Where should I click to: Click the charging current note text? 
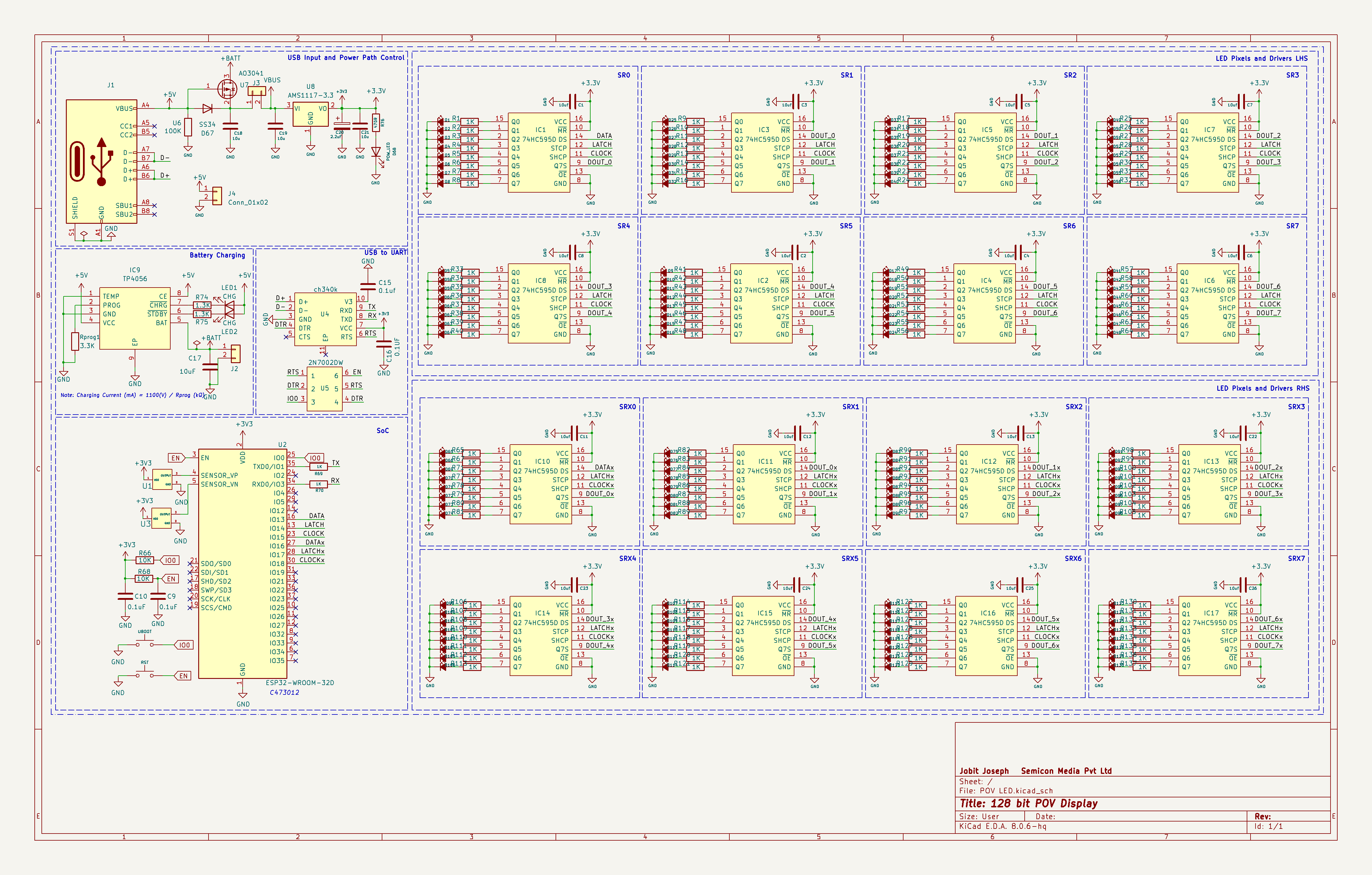pyautogui.click(x=132, y=395)
